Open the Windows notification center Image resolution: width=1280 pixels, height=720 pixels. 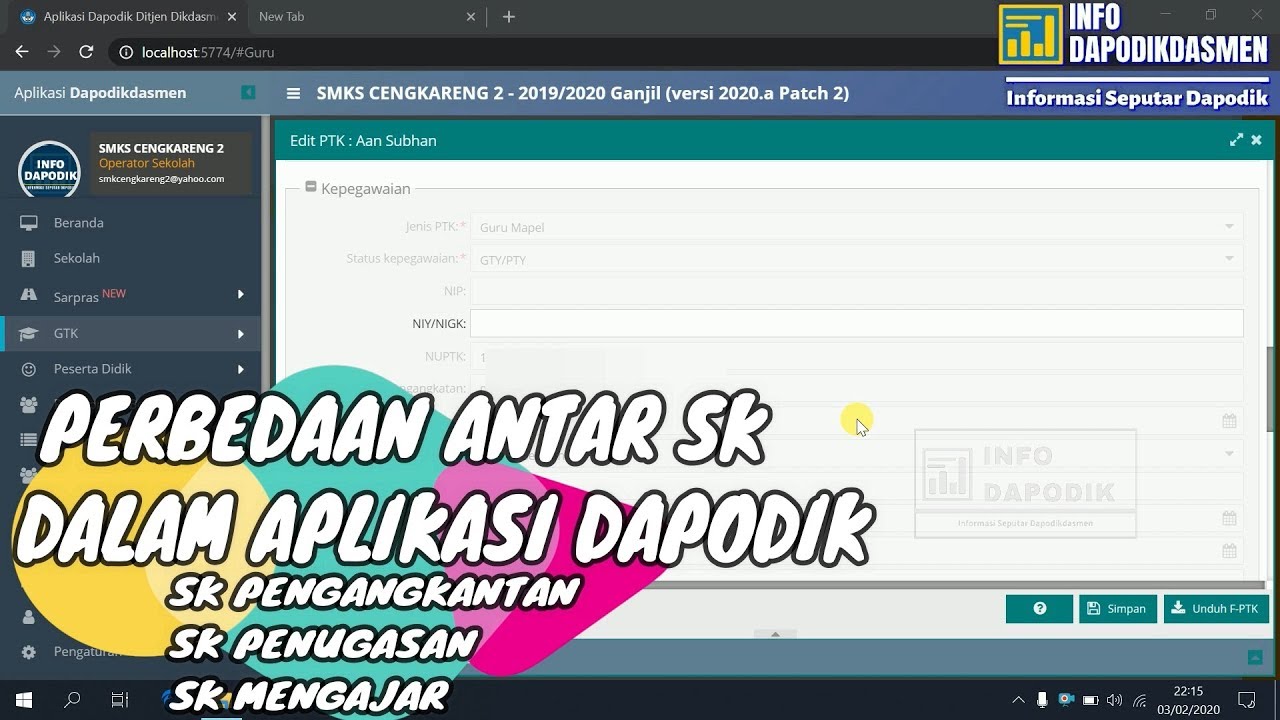(x=1247, y=699)
